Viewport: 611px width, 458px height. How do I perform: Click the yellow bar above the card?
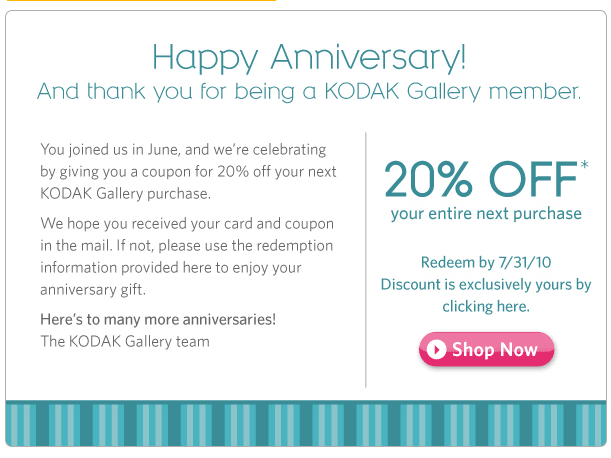click(x=140, y=1)
